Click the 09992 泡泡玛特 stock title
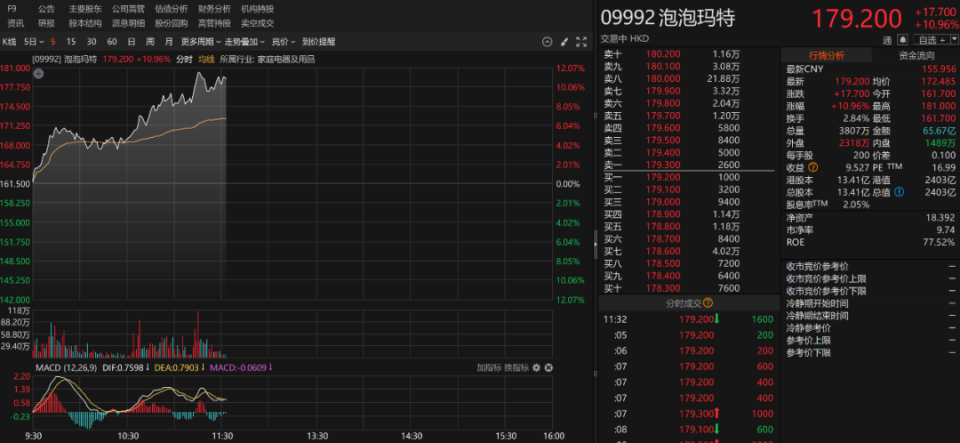 (x=667, y=18)
